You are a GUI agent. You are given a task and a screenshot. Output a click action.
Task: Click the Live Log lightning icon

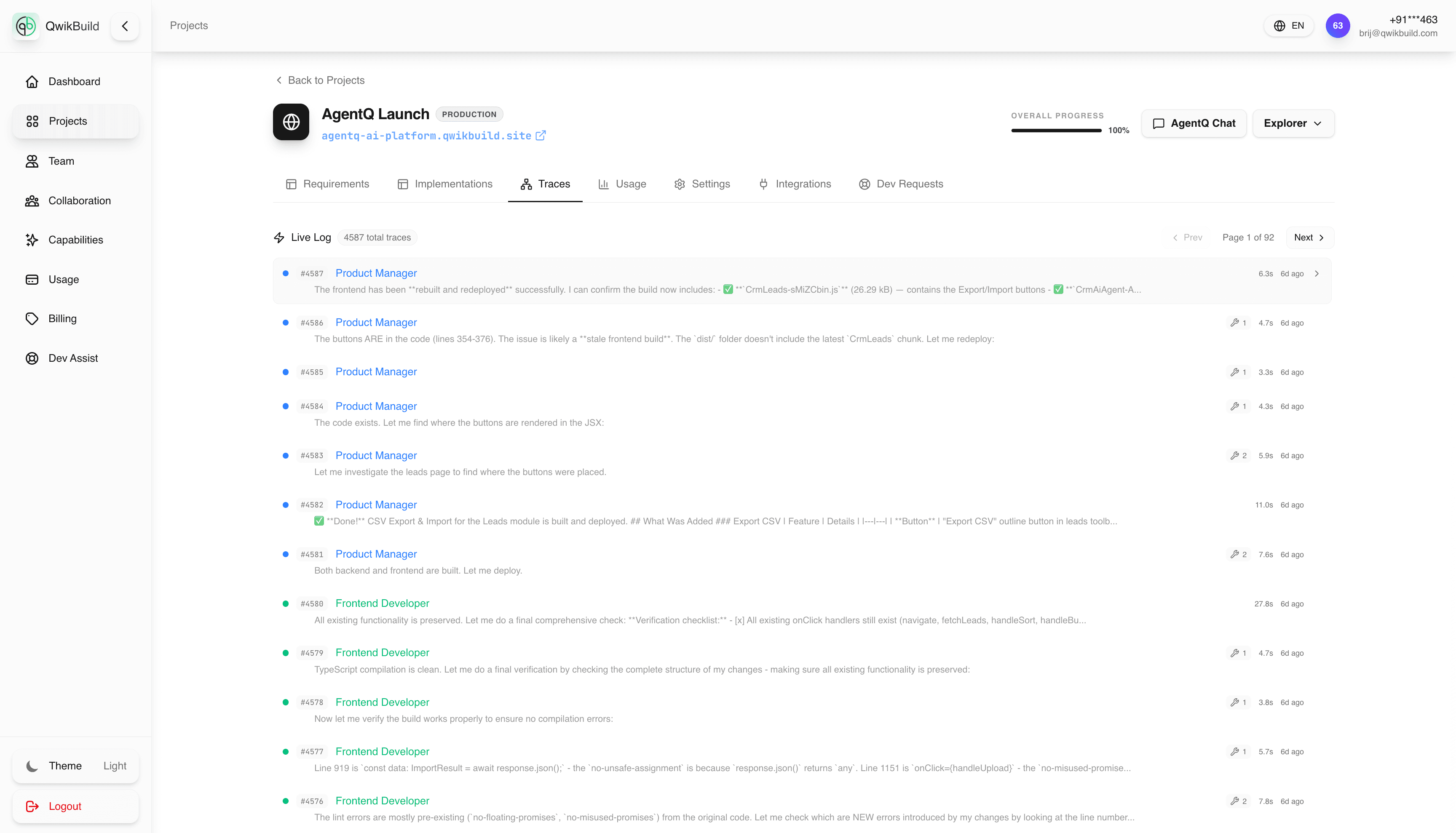(279, 238)
